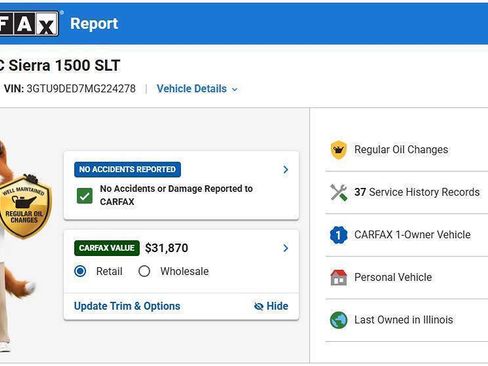Viewport: 488px width, 366px height.
Task: Click the green CARFAX Value label
Action: click(x=107, y=248)
